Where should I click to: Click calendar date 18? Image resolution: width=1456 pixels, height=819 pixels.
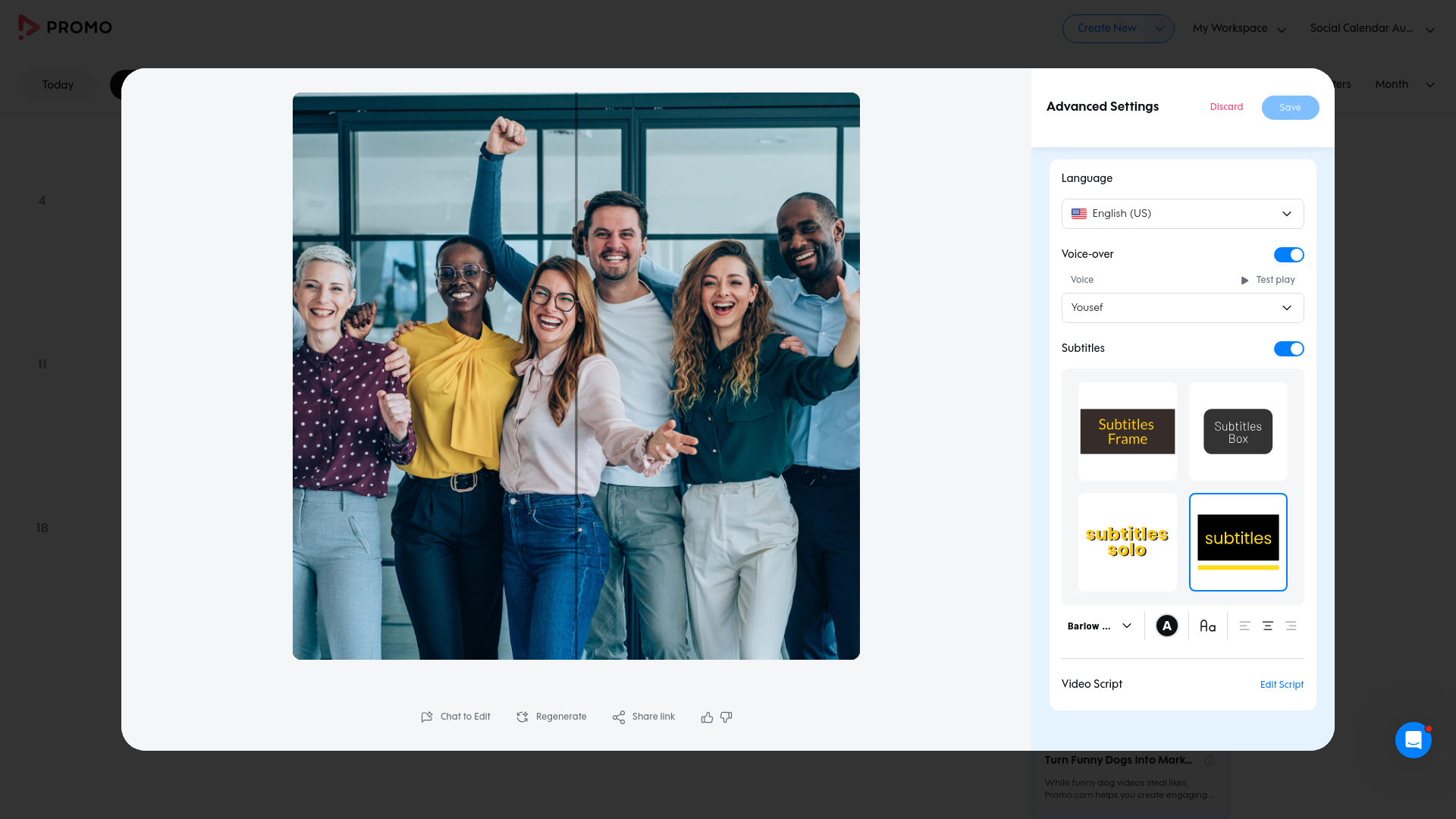click(x=42, y=529)
